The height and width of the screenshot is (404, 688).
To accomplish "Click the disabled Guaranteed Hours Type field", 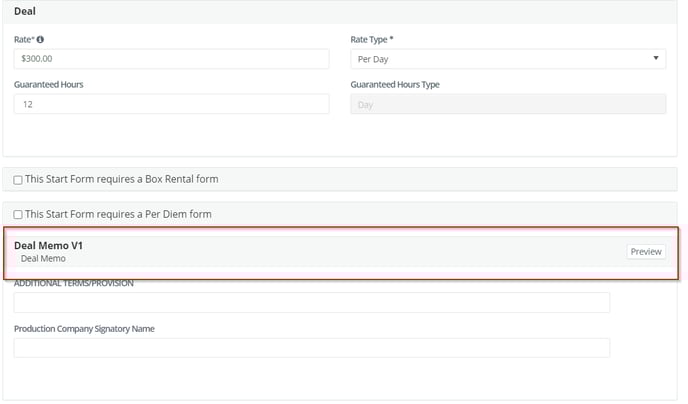I will click(508, 104).
